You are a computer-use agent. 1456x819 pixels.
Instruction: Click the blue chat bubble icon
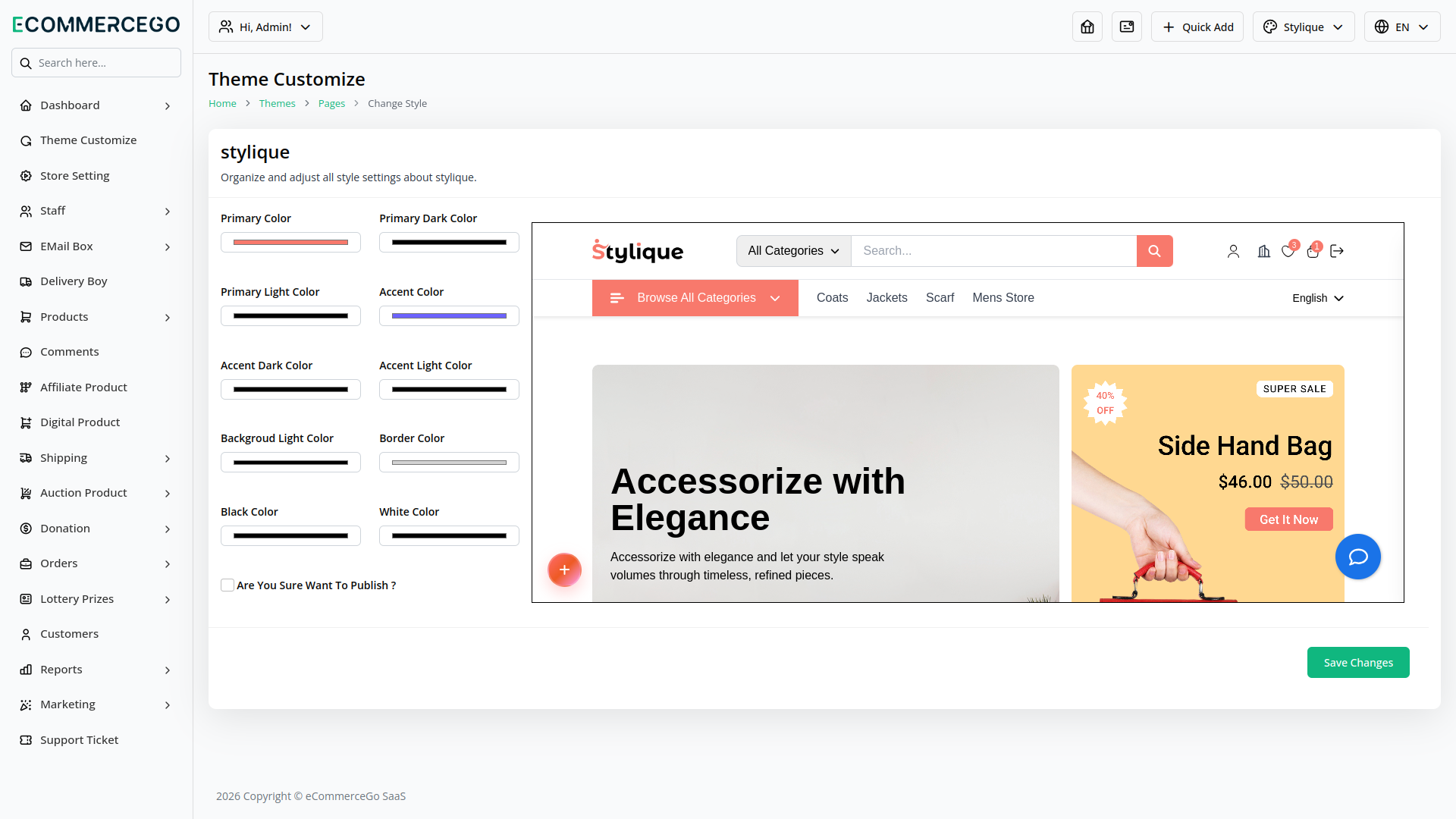coord(1357,557)
